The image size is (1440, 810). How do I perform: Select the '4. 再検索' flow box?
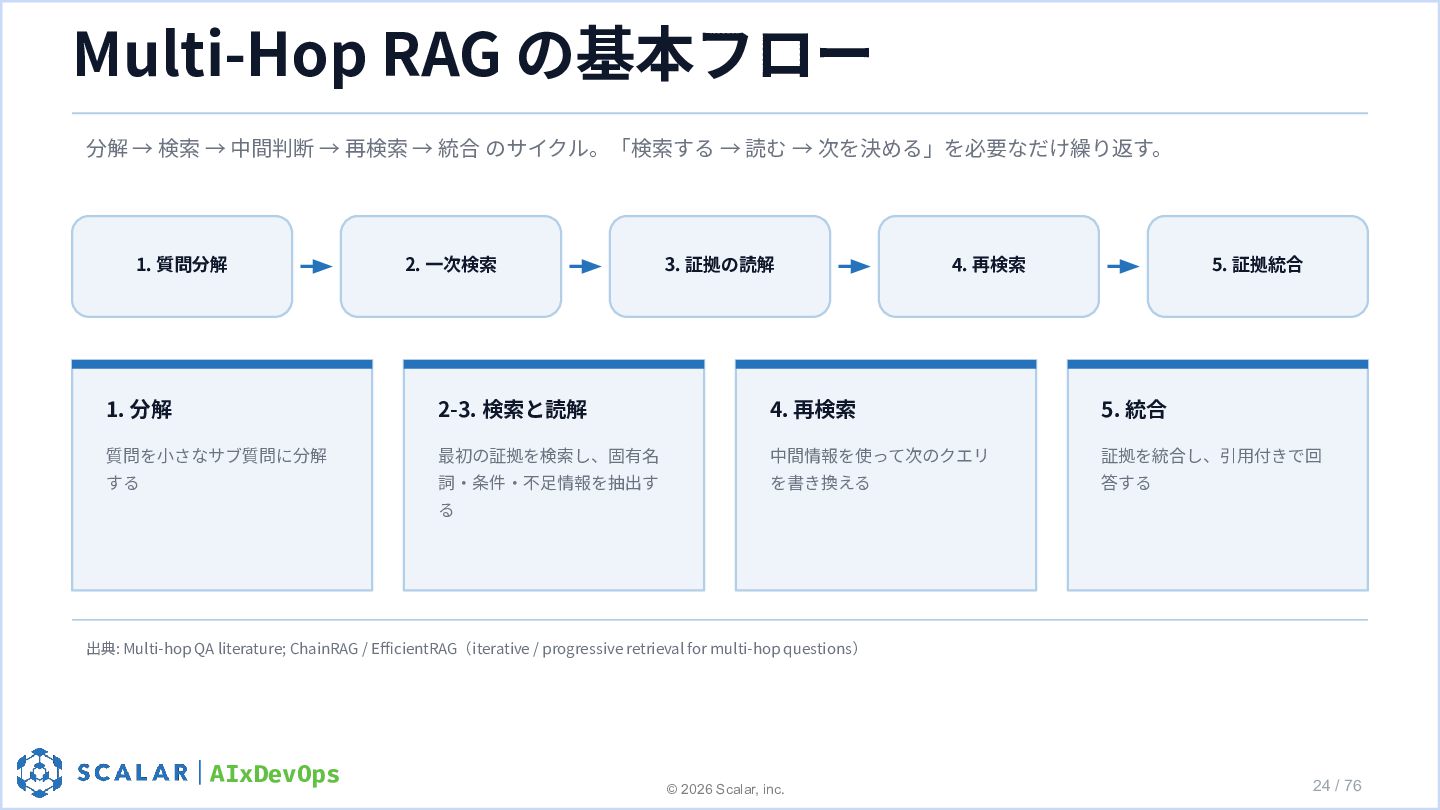coord(989,266)
